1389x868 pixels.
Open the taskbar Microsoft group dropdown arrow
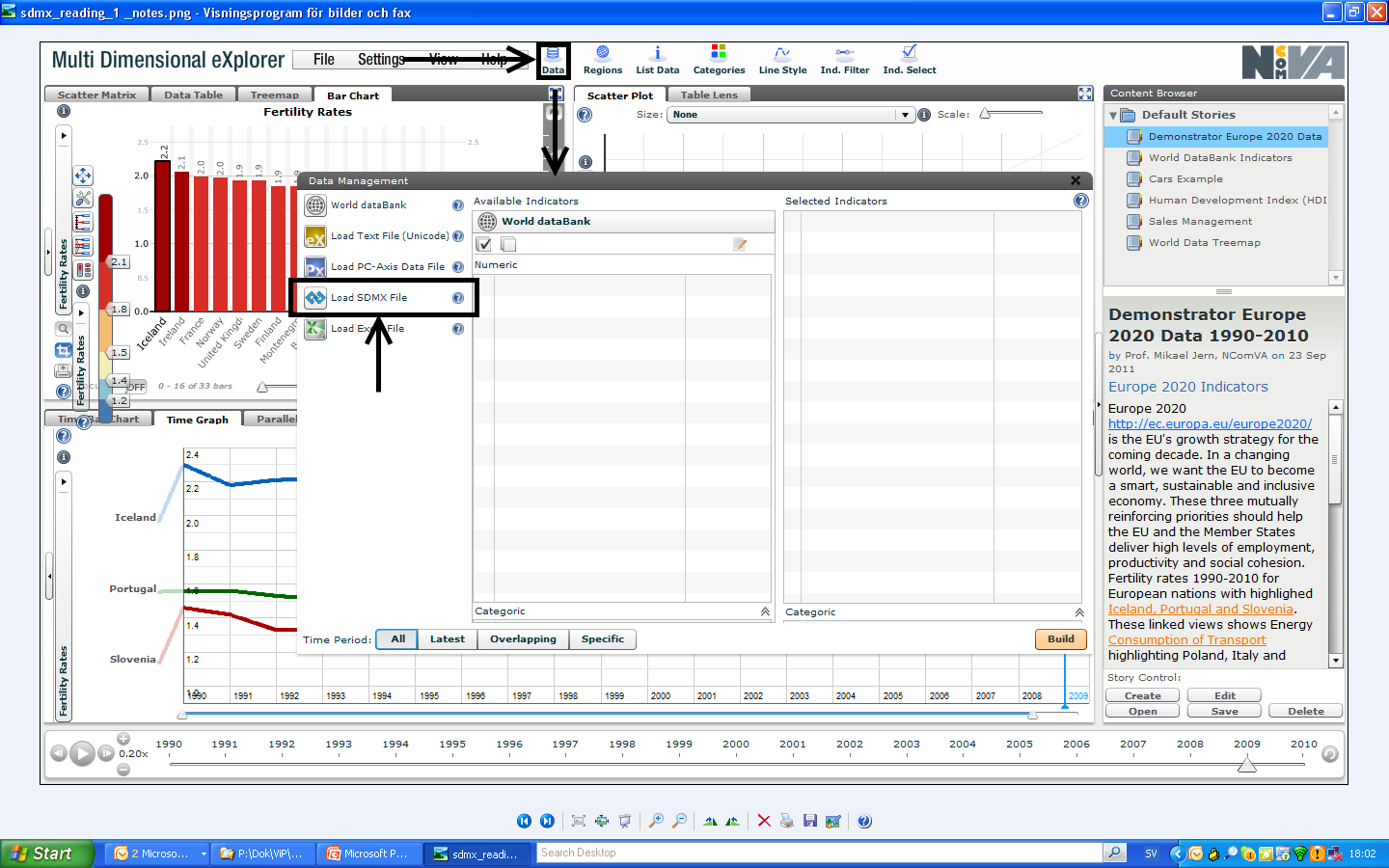(204, 854)
